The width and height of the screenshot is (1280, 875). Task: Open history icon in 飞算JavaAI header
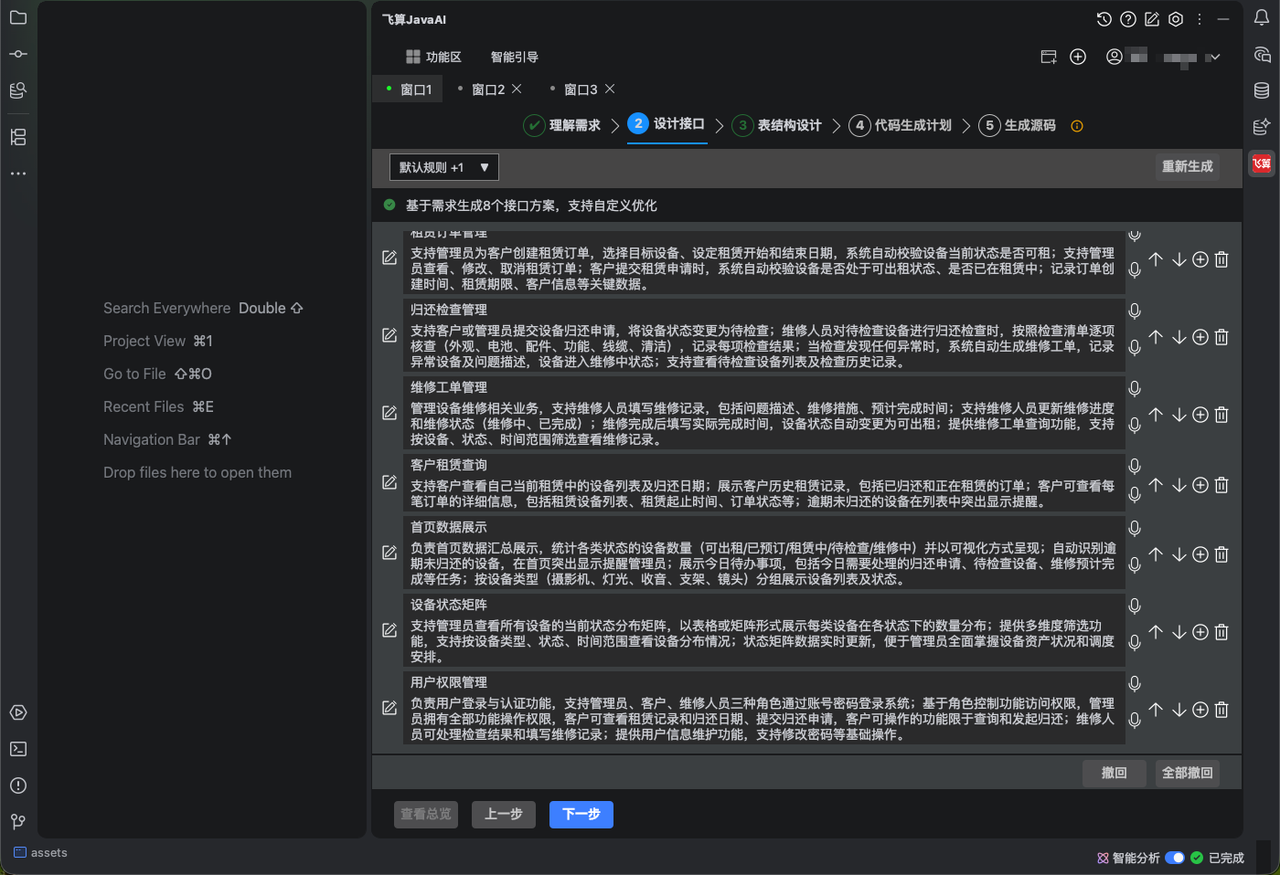1104,19
